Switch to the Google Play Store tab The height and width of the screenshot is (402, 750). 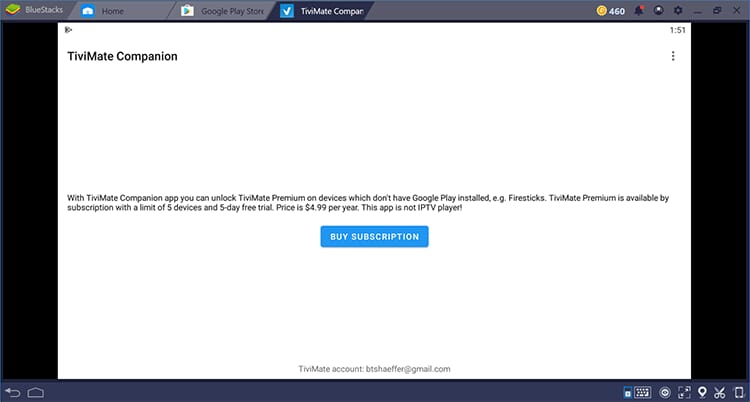coord(222,11)
